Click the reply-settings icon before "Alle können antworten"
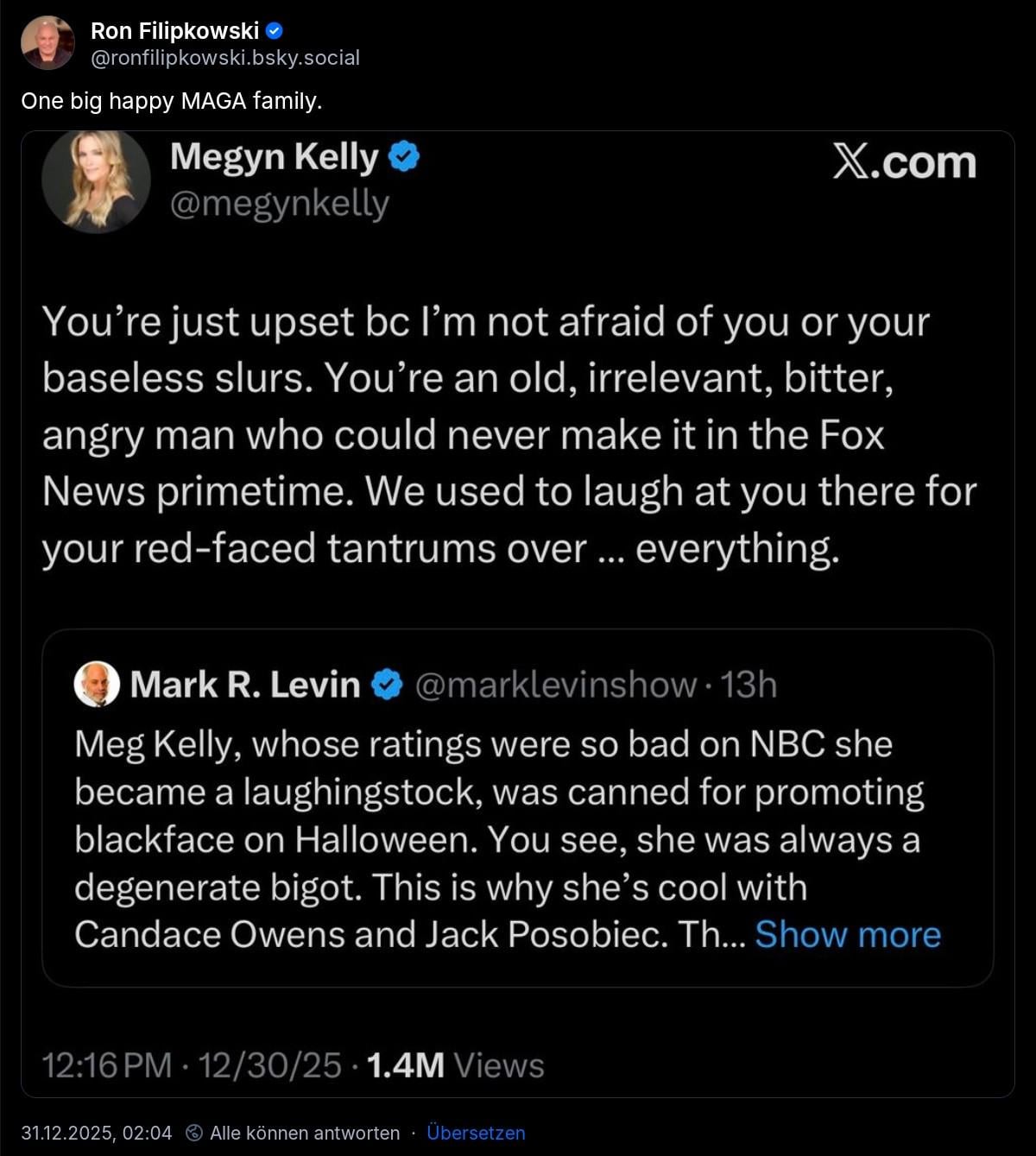This screenshot has height=1156, width=1036. [x=195, y=1133]
